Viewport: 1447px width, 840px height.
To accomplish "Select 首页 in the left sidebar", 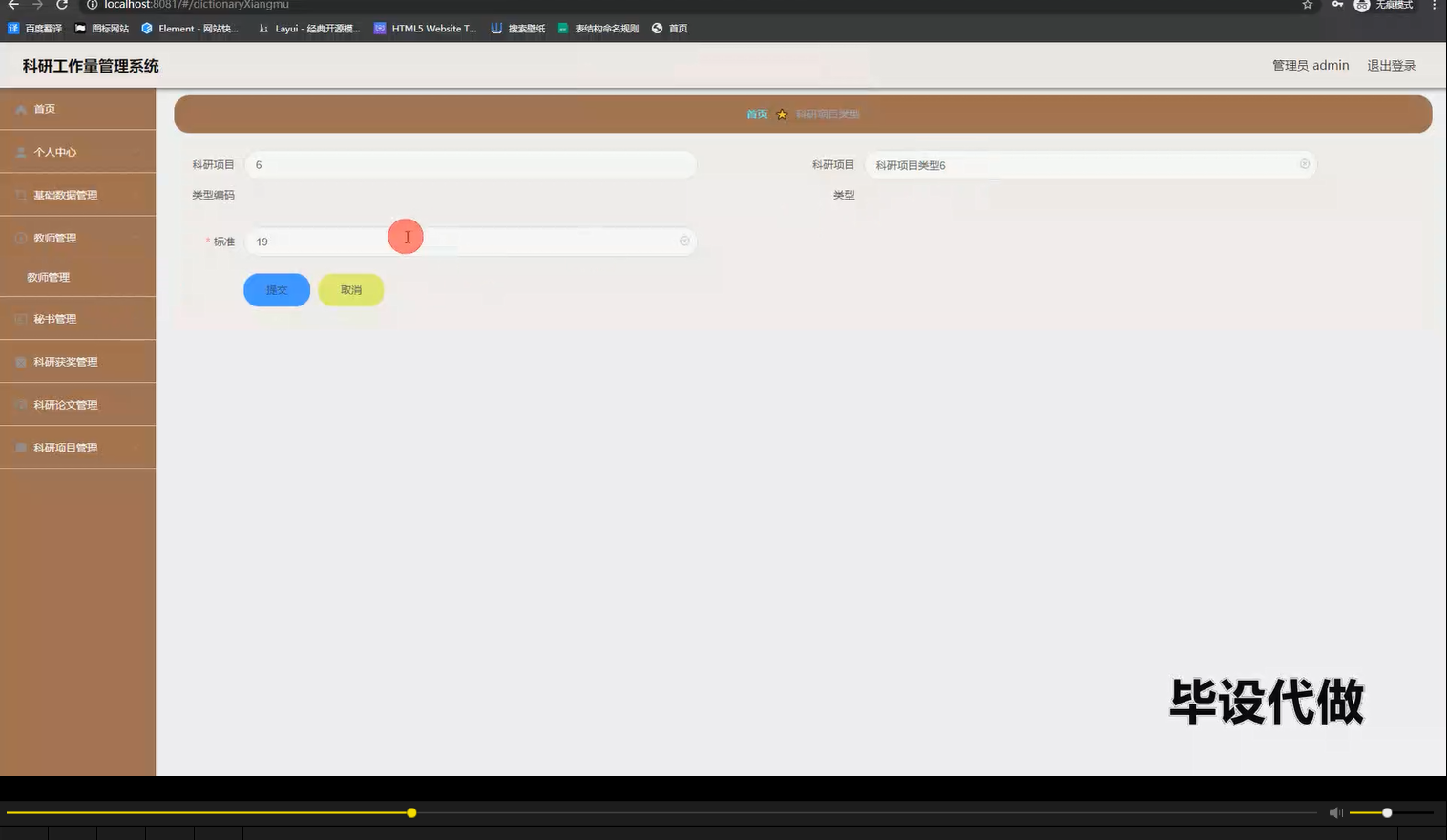I will coord(77,109).
